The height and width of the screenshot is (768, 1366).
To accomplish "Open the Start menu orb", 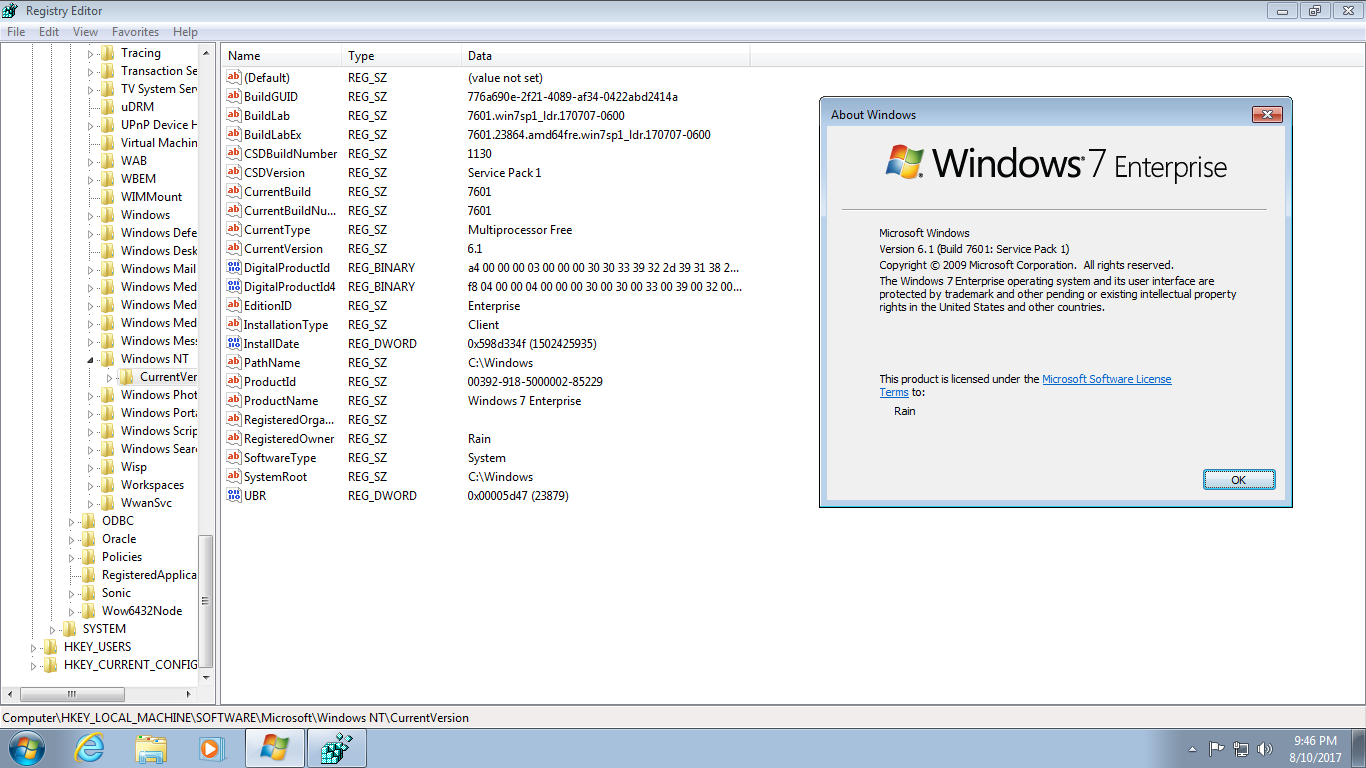I will click(26, 748).
